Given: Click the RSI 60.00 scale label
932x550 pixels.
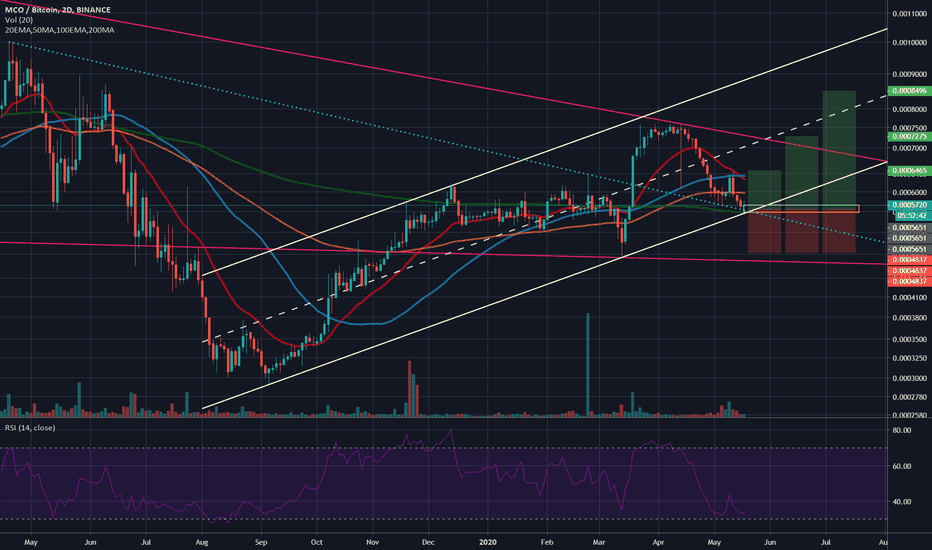Looking at the screenshot, I should pyautogui.click(x=902, y=466).
